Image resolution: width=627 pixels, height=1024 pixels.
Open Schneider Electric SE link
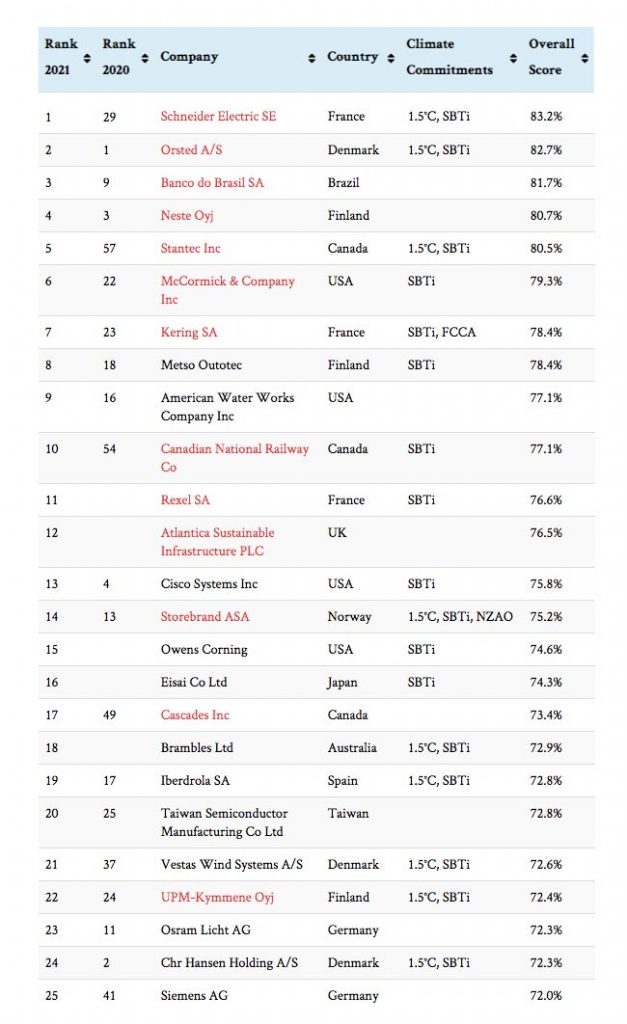[x=218, y=117]
